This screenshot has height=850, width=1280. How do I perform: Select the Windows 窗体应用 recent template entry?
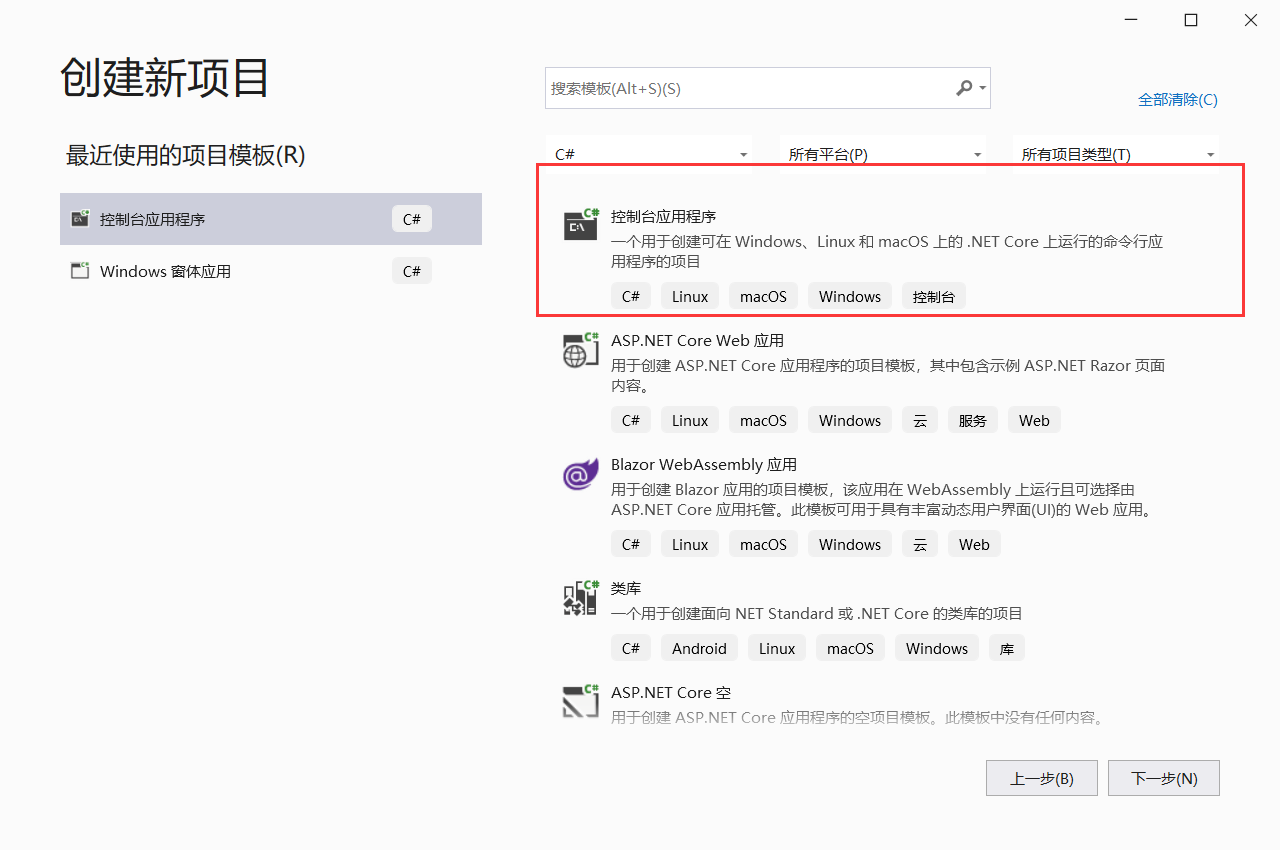pyautogui.click(x=270, y=270)
